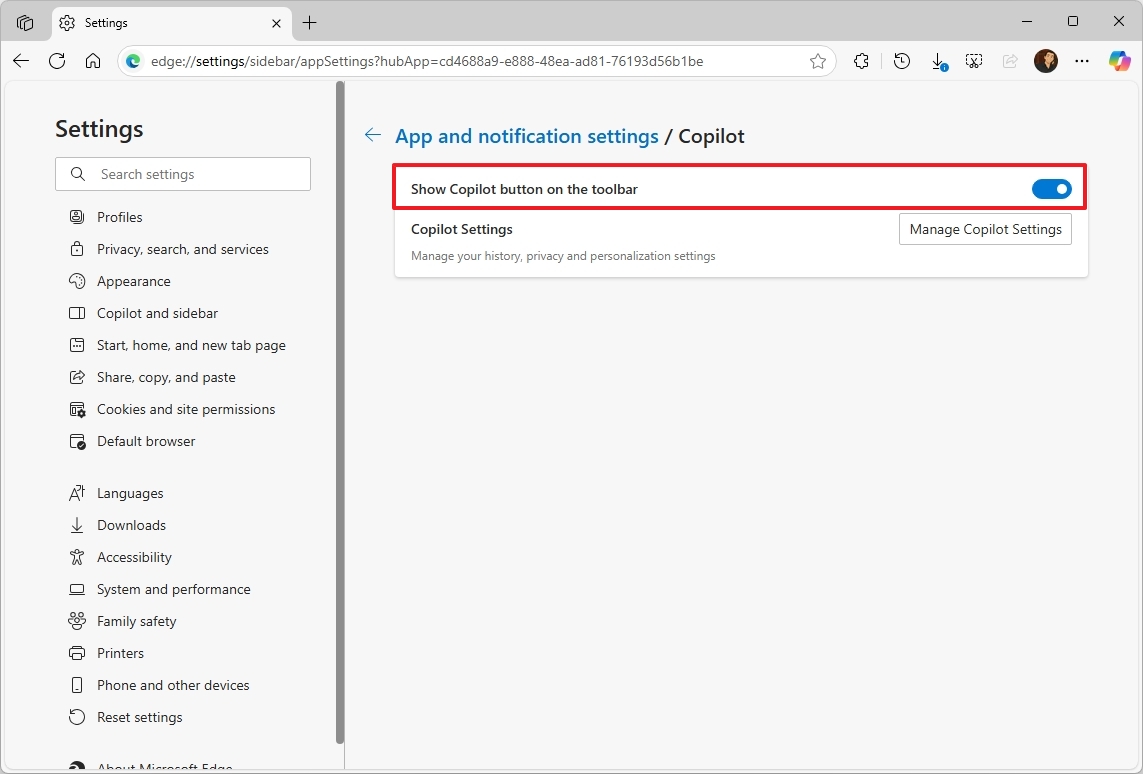This screenshot has height=774, width=1143.
Task: Refresh the settings page
Action: [57, 61]
